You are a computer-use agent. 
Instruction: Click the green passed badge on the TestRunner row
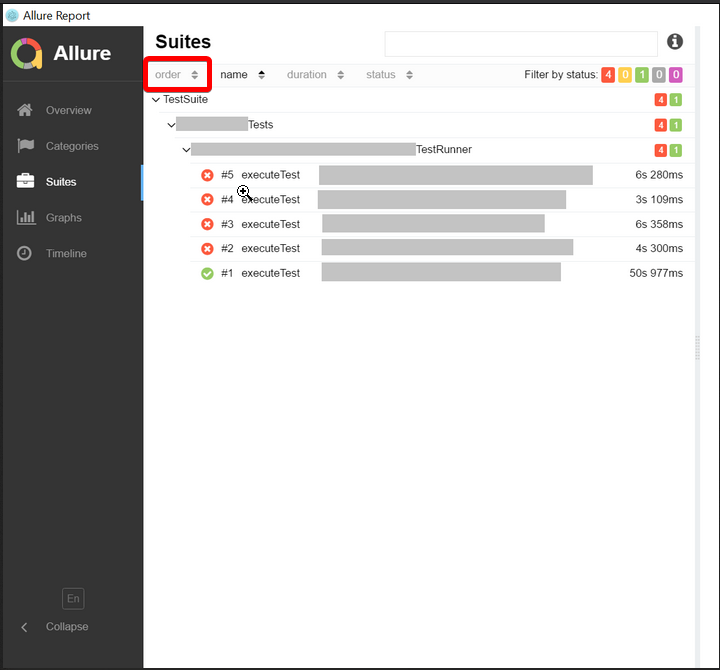pyautogui.click(x=675, y=150)
